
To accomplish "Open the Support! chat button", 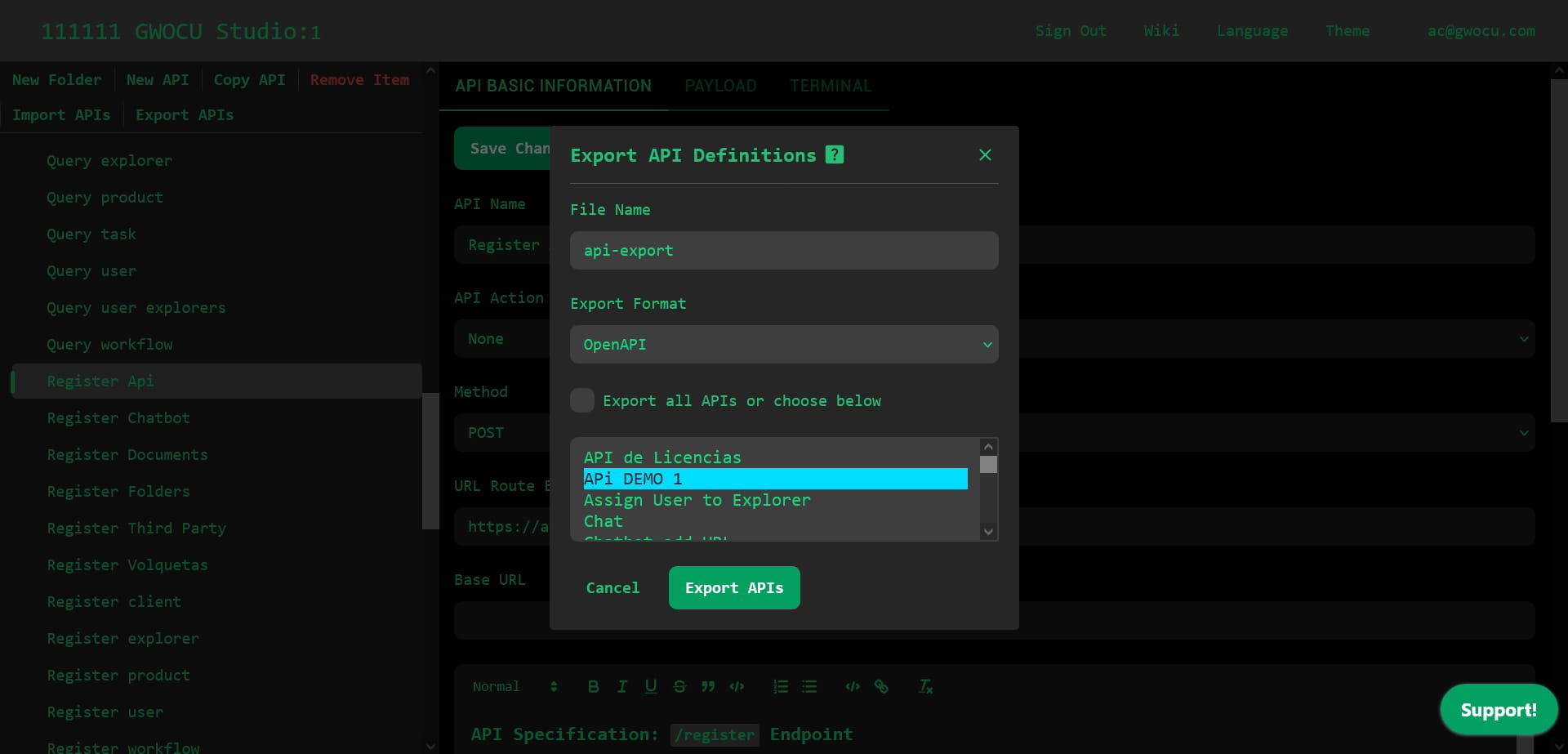I will coord(1499,710).
